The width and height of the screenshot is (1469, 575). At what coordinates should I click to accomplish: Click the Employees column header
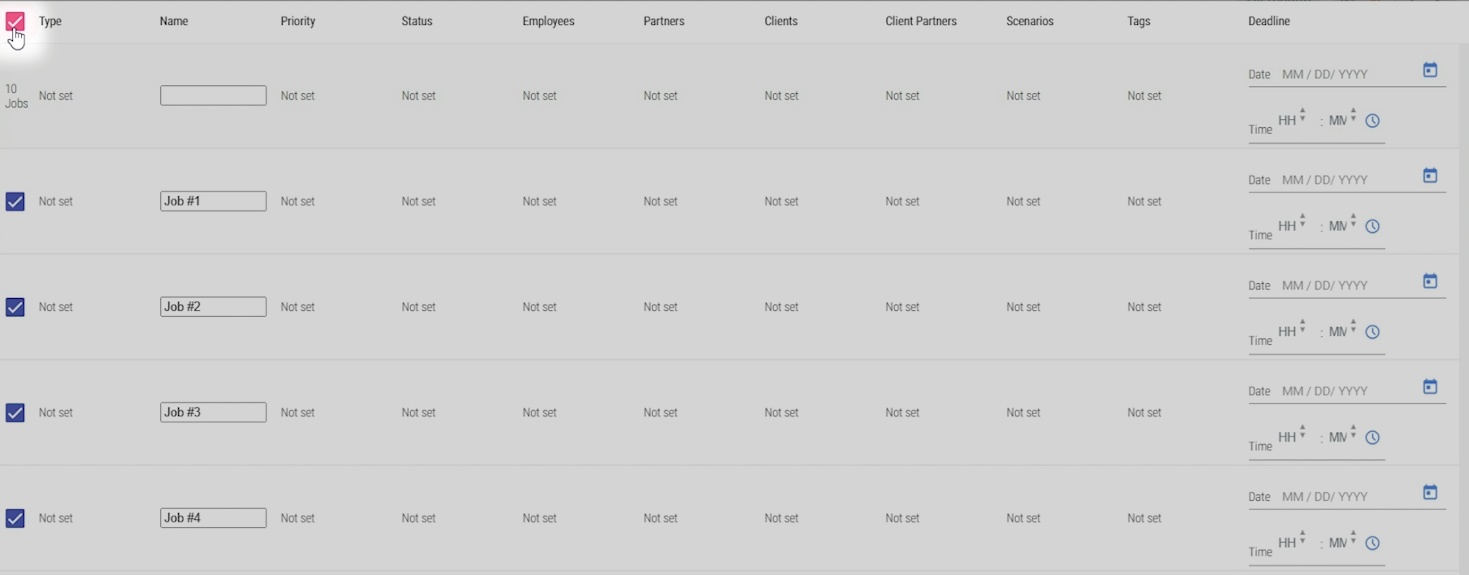click(548, 21)
